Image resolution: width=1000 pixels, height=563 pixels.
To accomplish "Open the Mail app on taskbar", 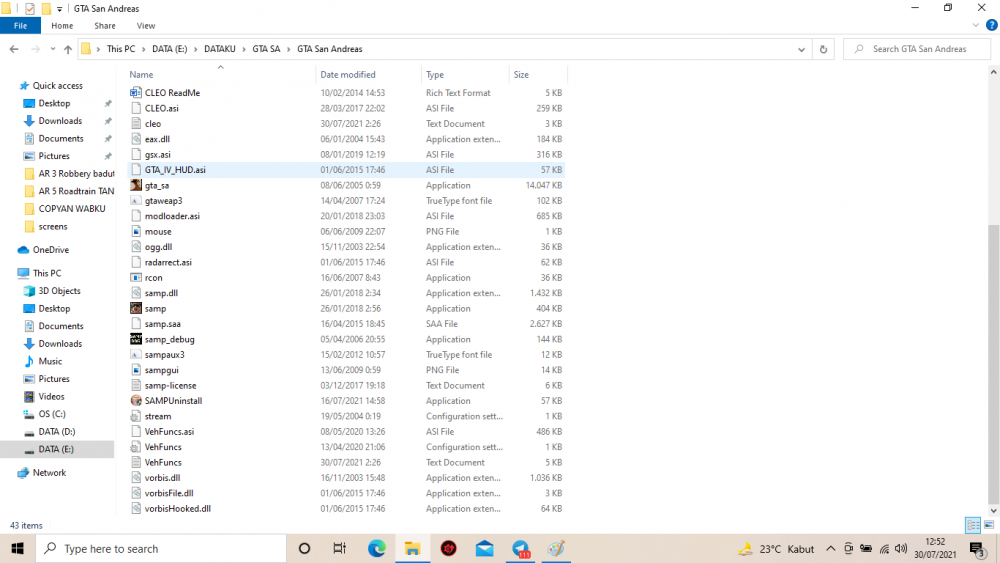I will [484, 548].
